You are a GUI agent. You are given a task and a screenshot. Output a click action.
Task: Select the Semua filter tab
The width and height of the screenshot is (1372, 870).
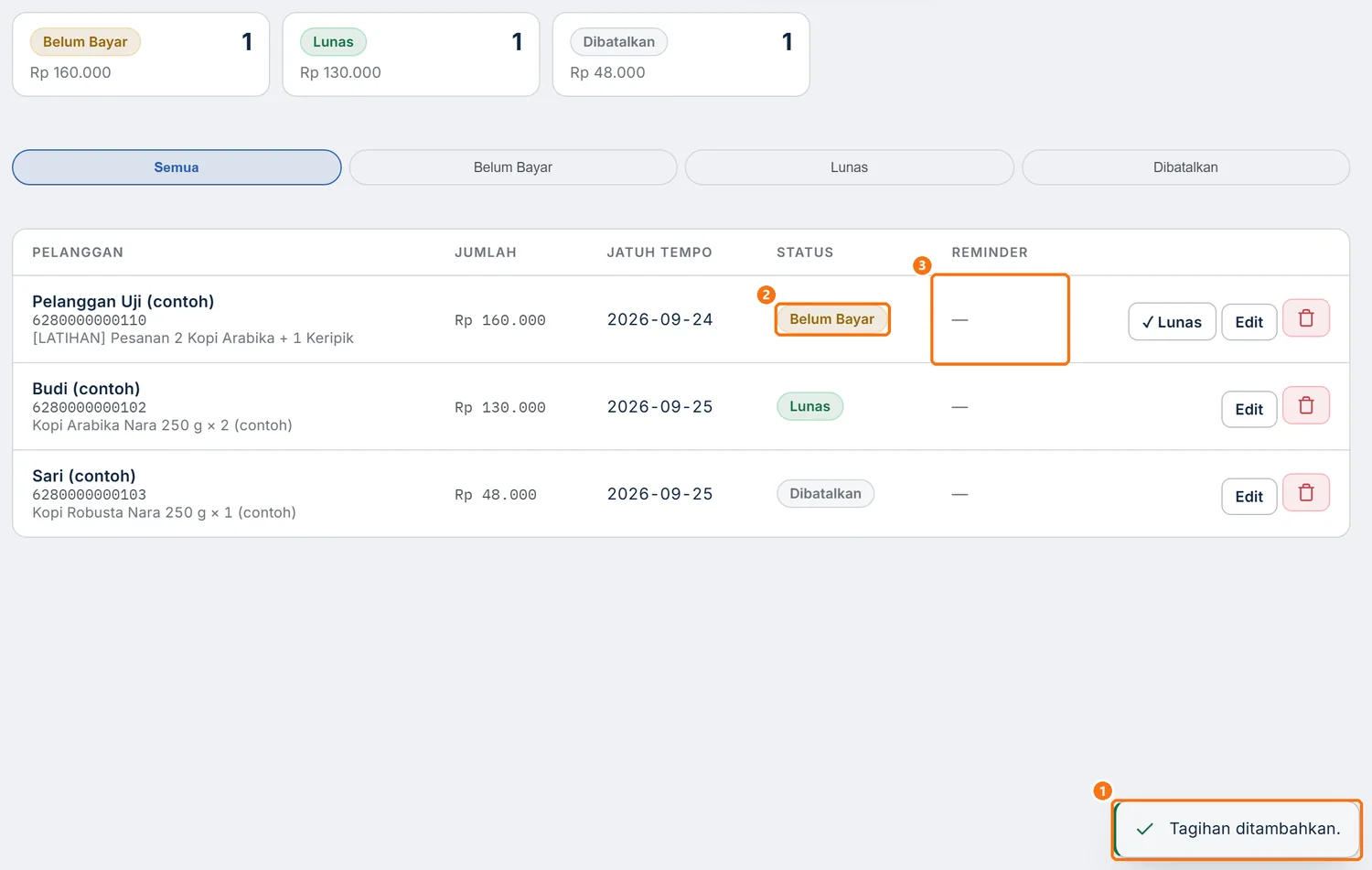point(177,167)
